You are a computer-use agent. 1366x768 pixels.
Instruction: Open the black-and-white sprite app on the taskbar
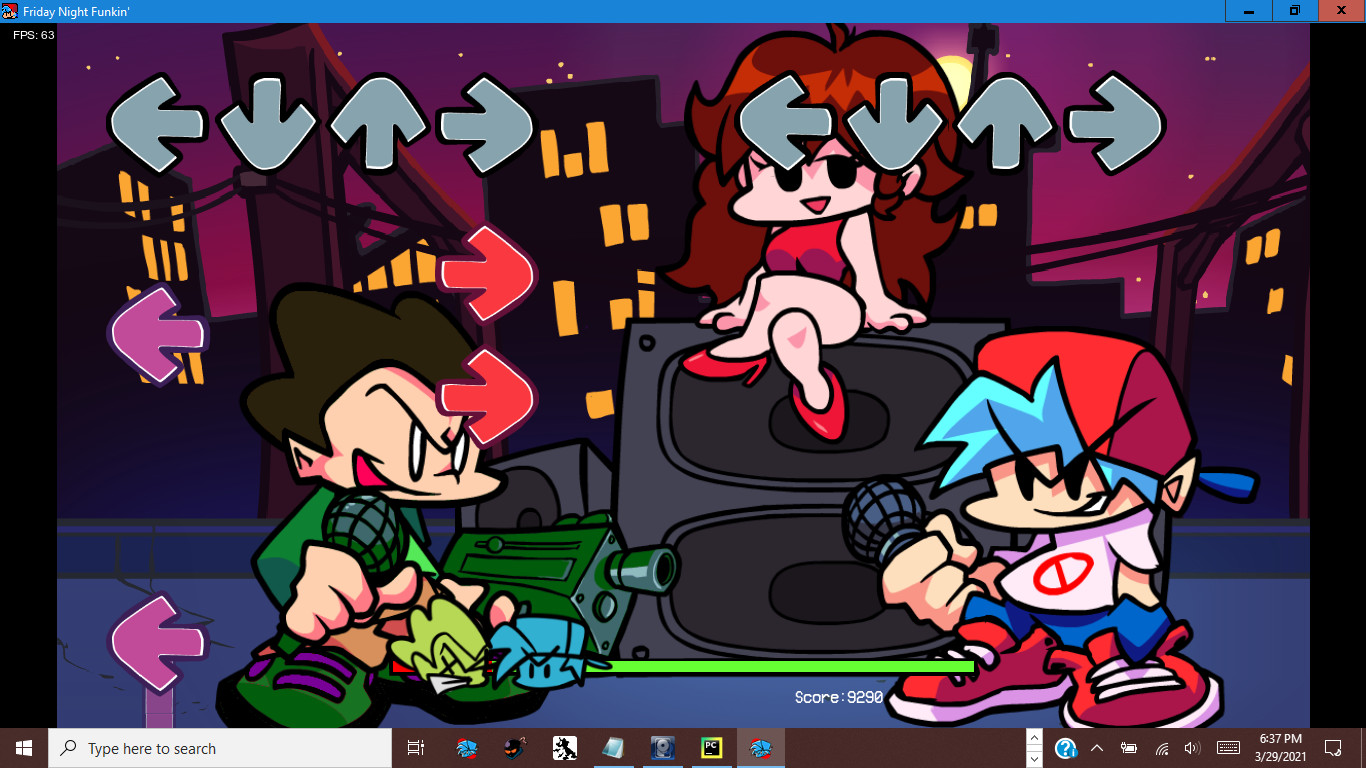(563, 747)
